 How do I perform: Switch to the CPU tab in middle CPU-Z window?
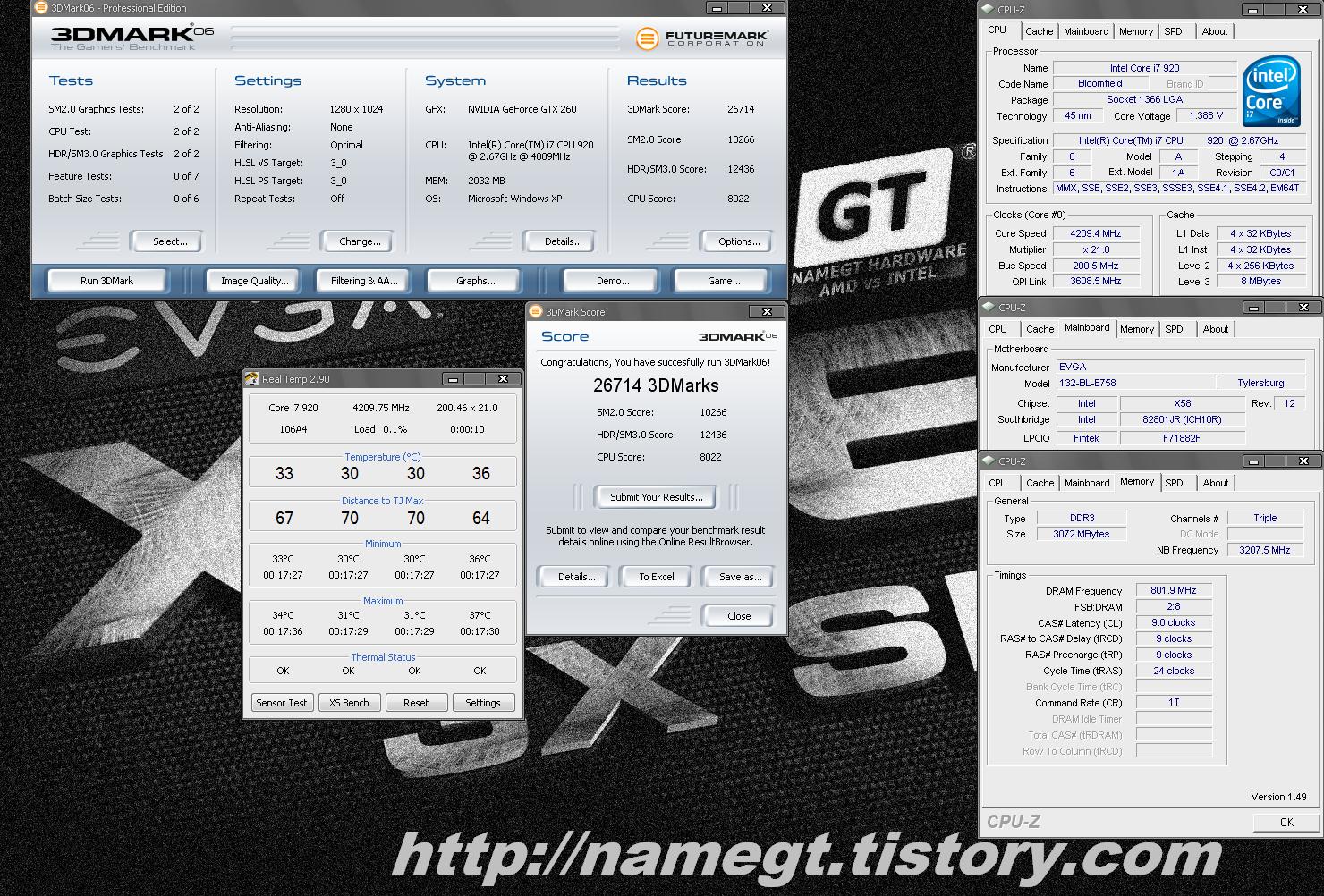tap(998, 329)
